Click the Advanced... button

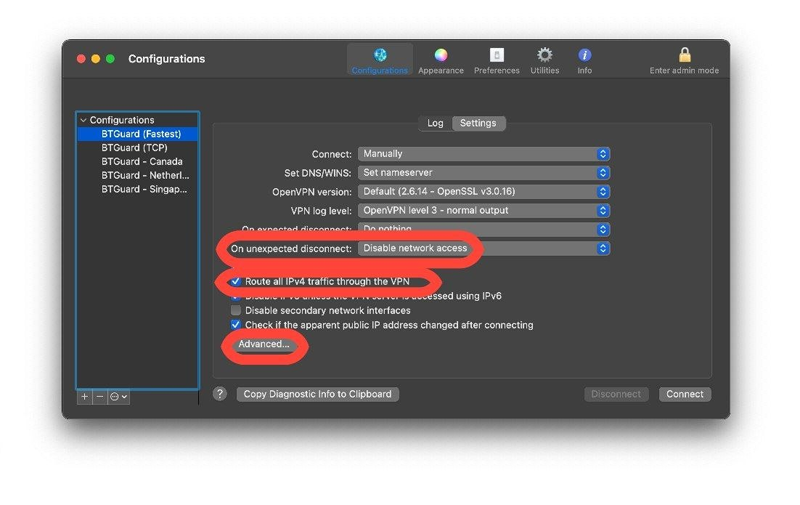264,344
